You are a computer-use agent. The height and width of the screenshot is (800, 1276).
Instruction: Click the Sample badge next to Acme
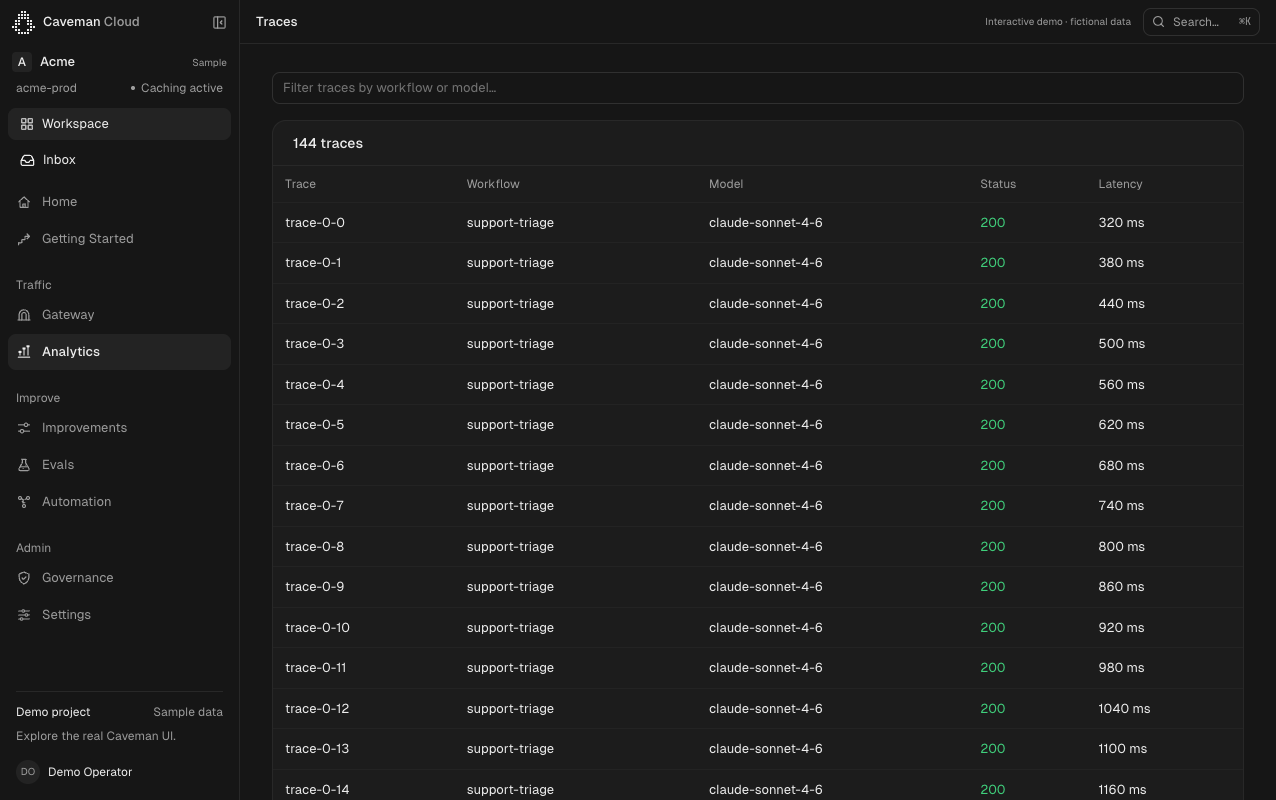click(209, 63)
